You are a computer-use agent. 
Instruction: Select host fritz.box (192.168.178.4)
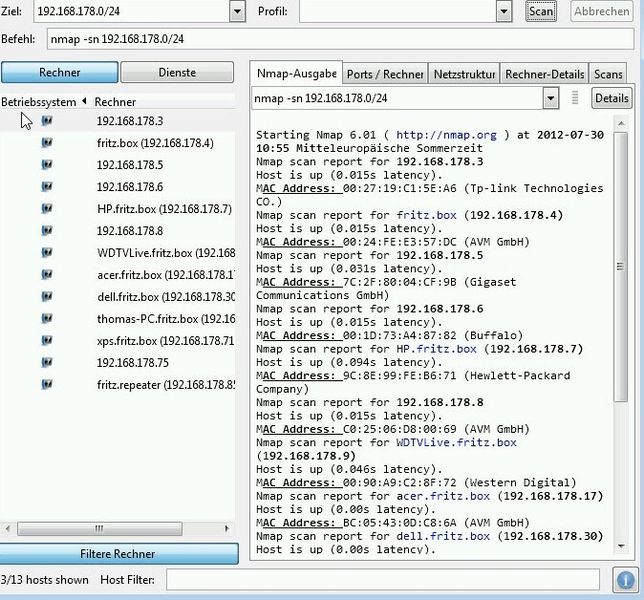(x=155, y=143)
